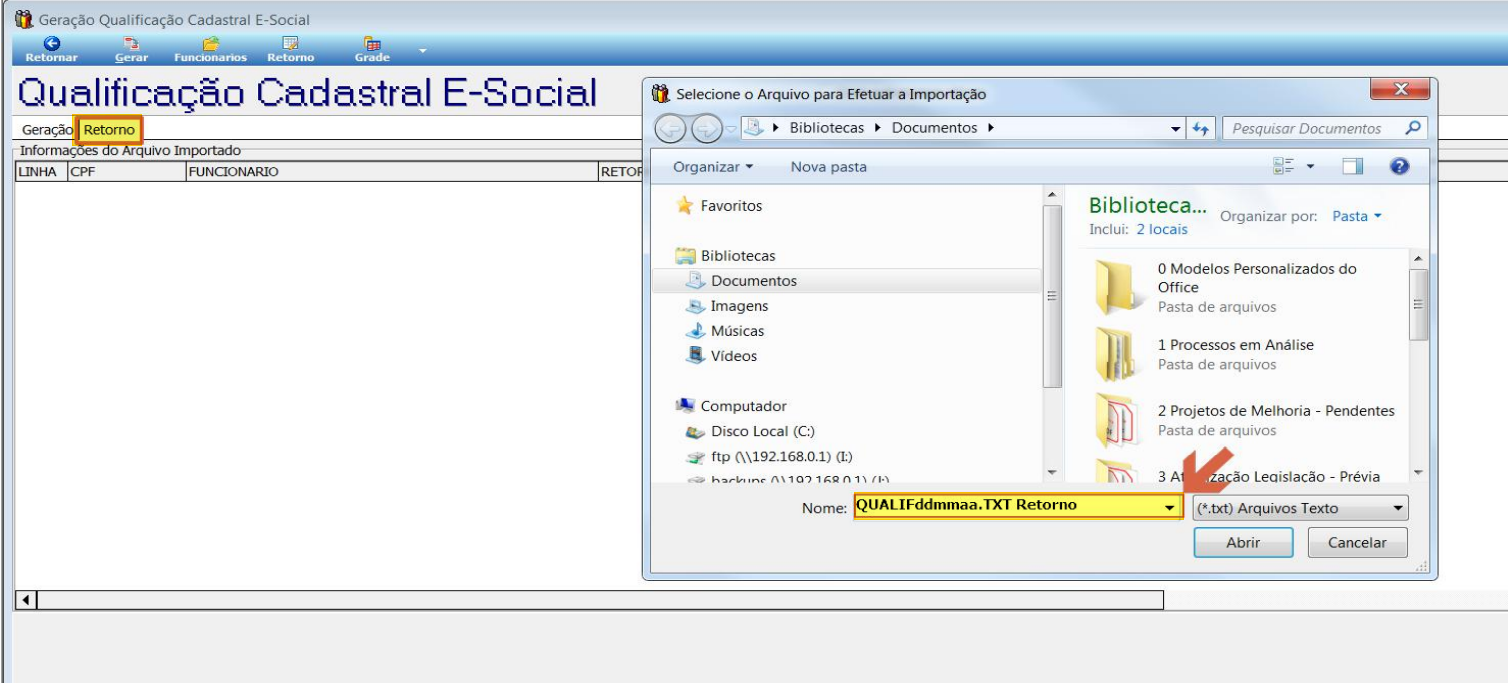Click the Grade toolbar icon
The image size is (1508, 683).
coord(372,49)
